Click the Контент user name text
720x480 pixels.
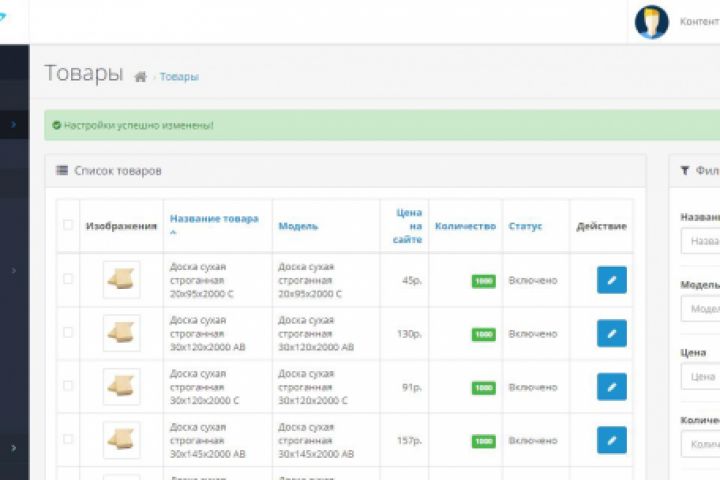point(699,22)
